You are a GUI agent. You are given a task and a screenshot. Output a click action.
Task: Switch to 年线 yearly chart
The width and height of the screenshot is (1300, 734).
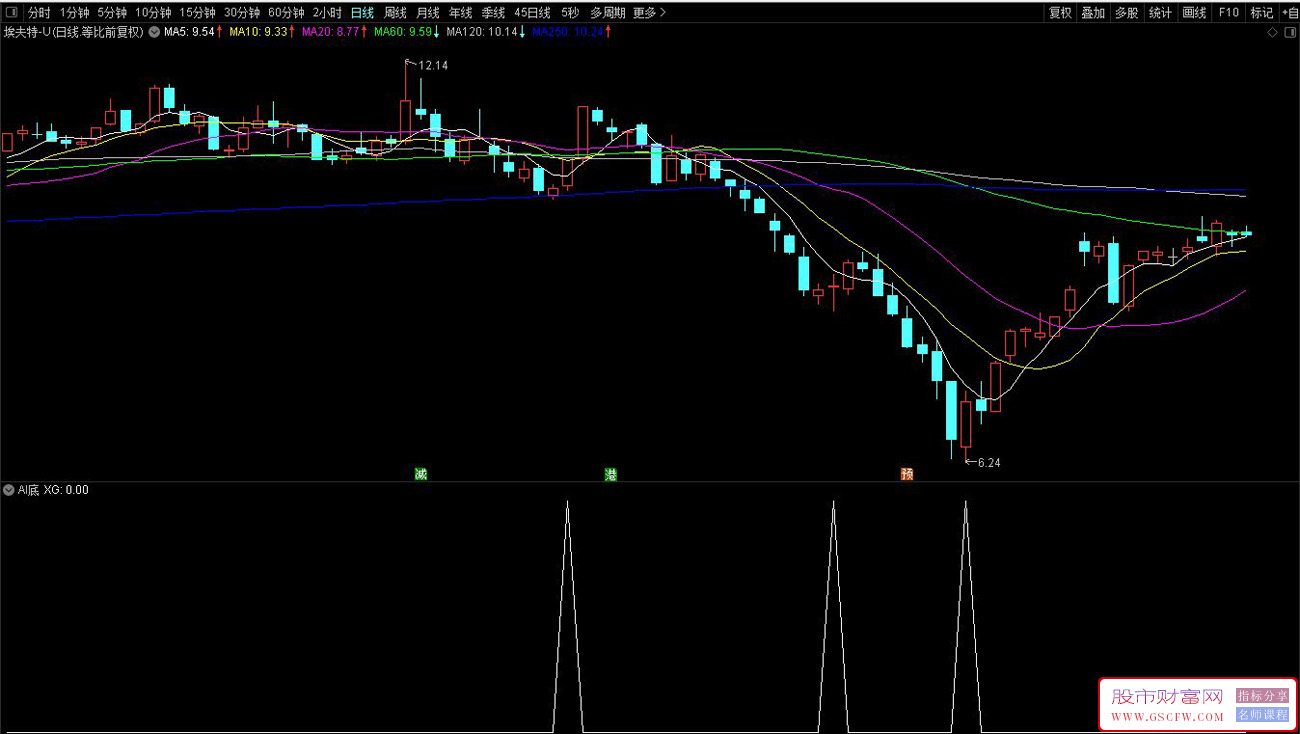[460, 13]
